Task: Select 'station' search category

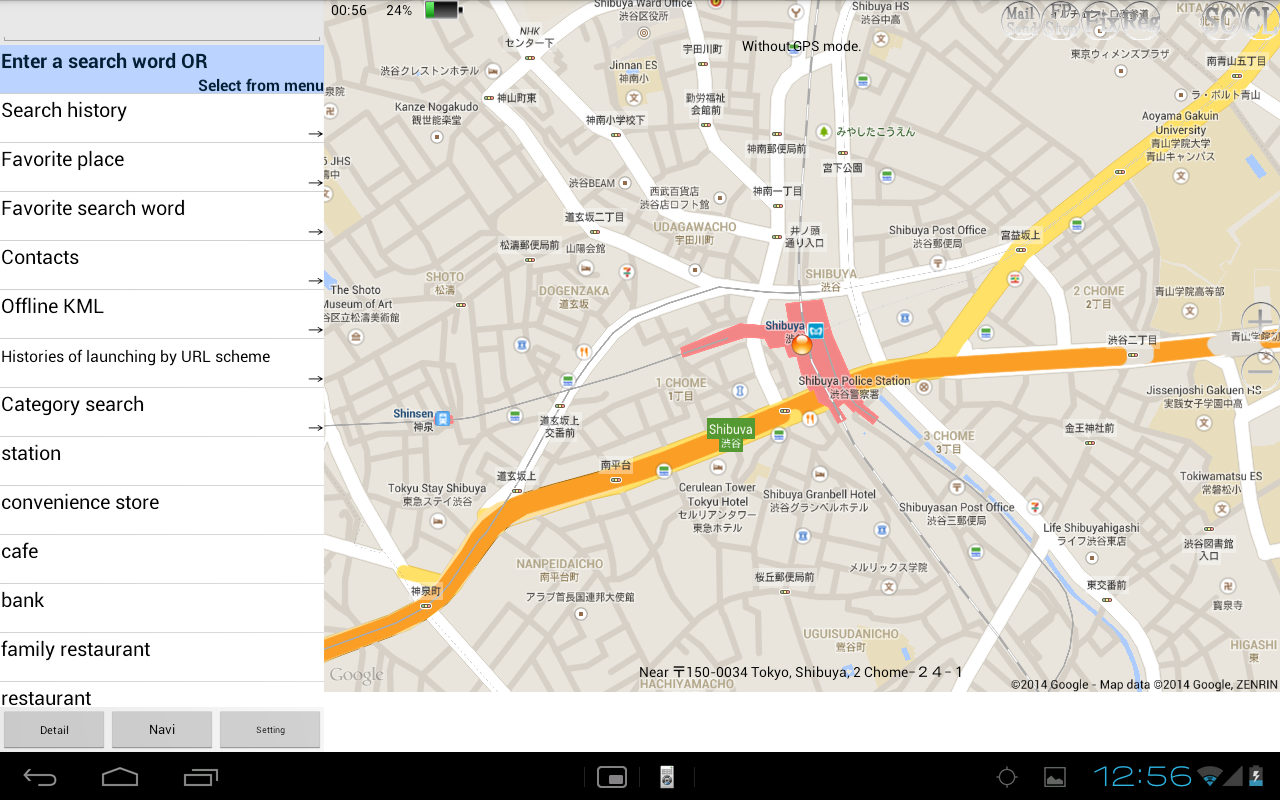Action: 162,461
